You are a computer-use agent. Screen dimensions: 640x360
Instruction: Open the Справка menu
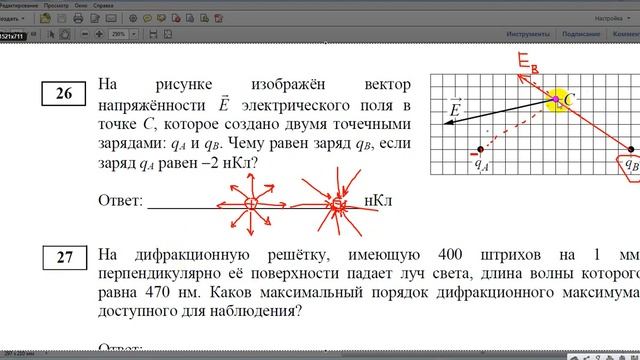(103, 6)
